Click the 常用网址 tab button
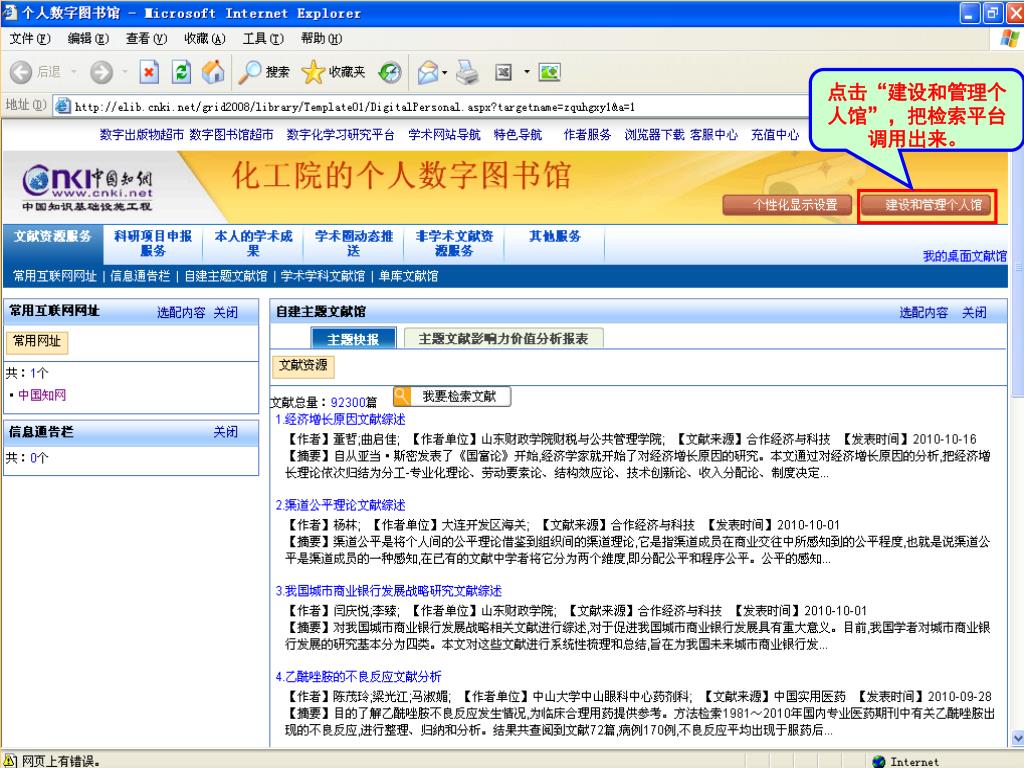This screenshot has width=1024, height=768. (37, 341)
